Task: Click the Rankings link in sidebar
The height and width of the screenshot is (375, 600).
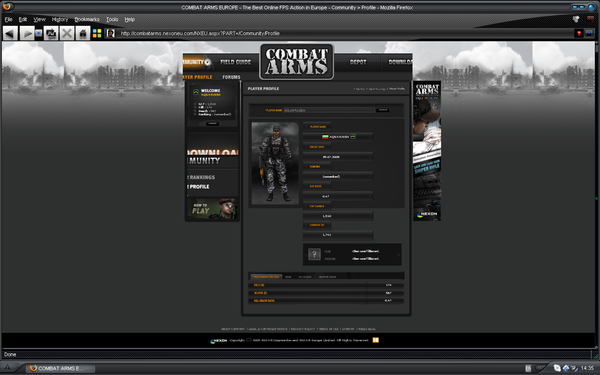Action: [202, 177]
